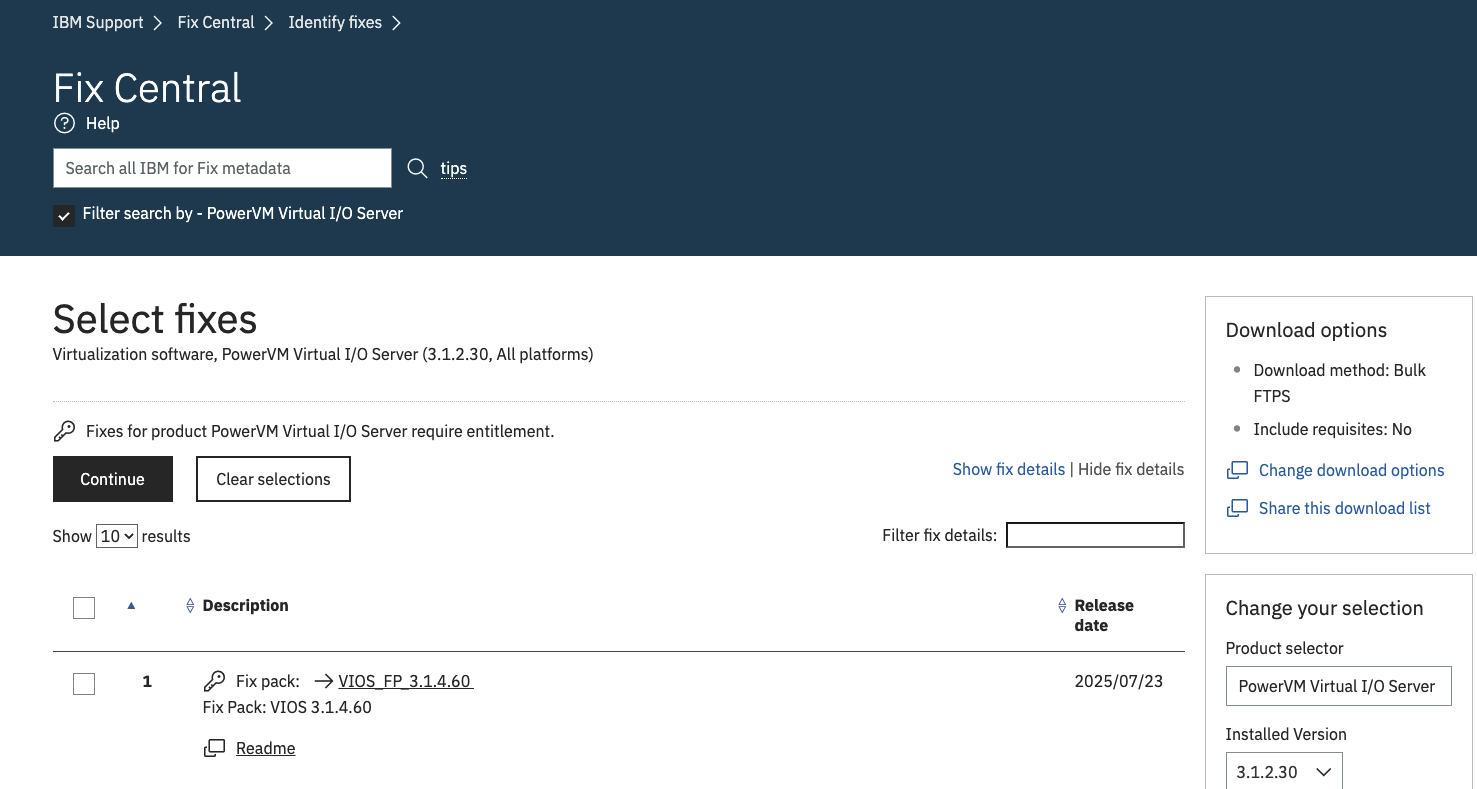Click sort icon next to Description header

pos(190,606)
